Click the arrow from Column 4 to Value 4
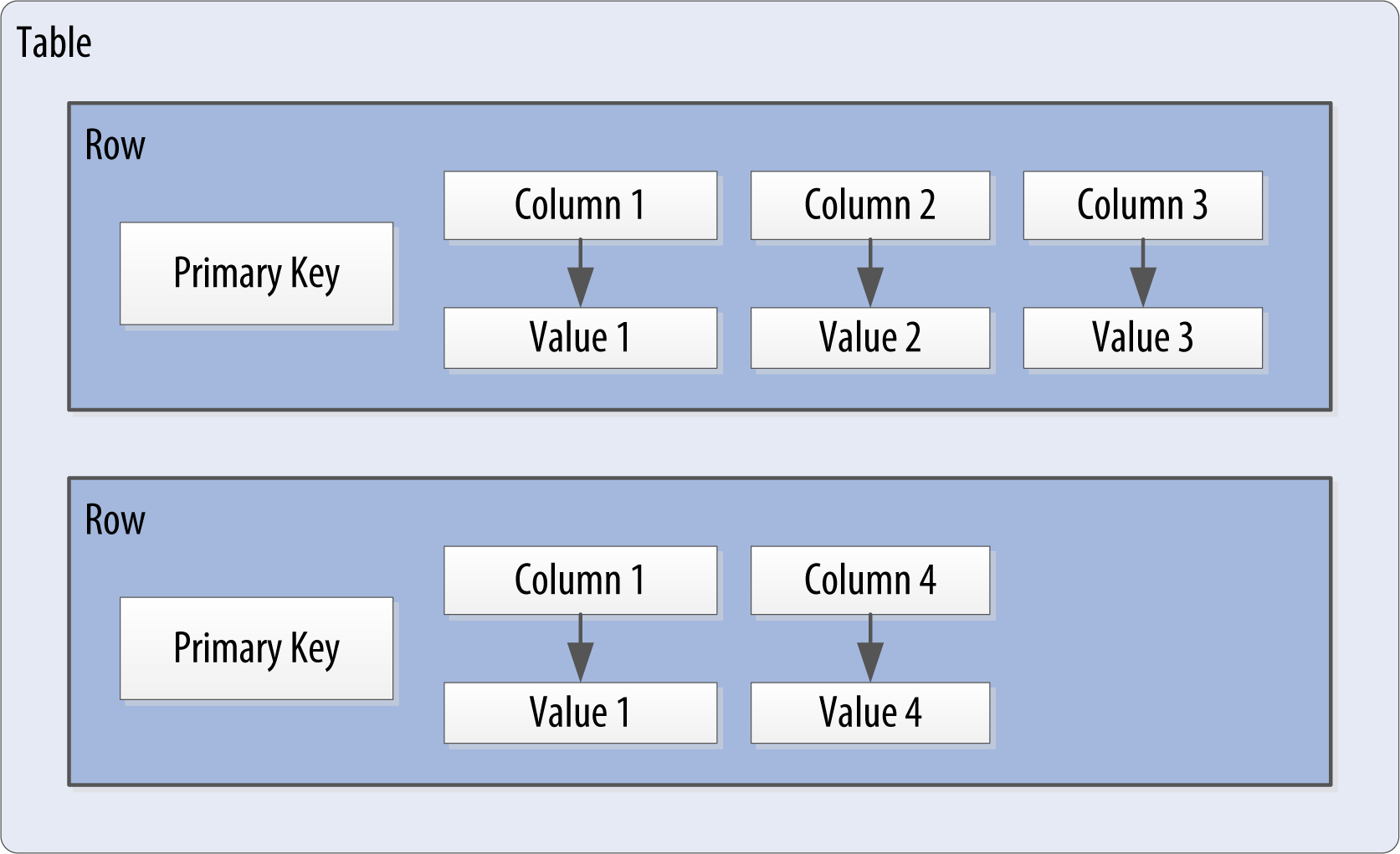This screenshot has width=1400, height=854. pyautogui.click(x=870, y=651)
